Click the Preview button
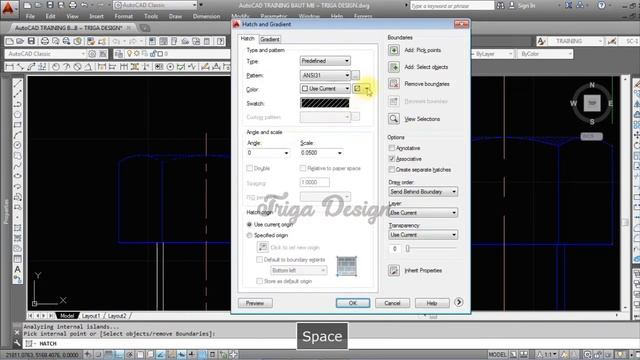Screen dimensions: 640x360 tap(255, 303)
